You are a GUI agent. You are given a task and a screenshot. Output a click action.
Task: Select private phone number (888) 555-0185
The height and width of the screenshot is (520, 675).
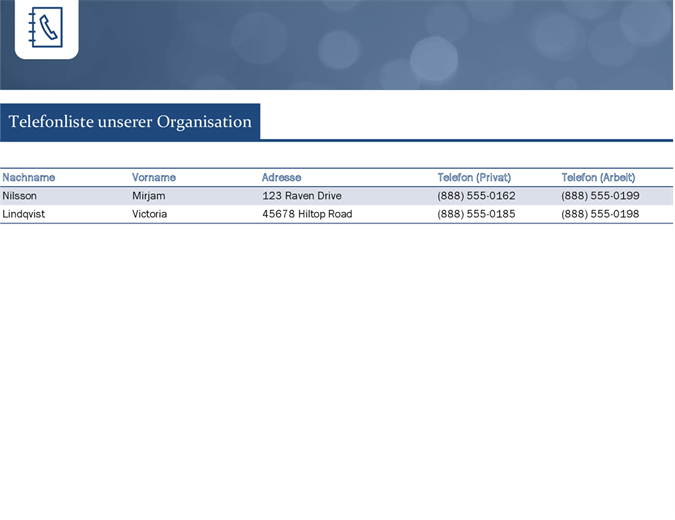click(476, 214)
